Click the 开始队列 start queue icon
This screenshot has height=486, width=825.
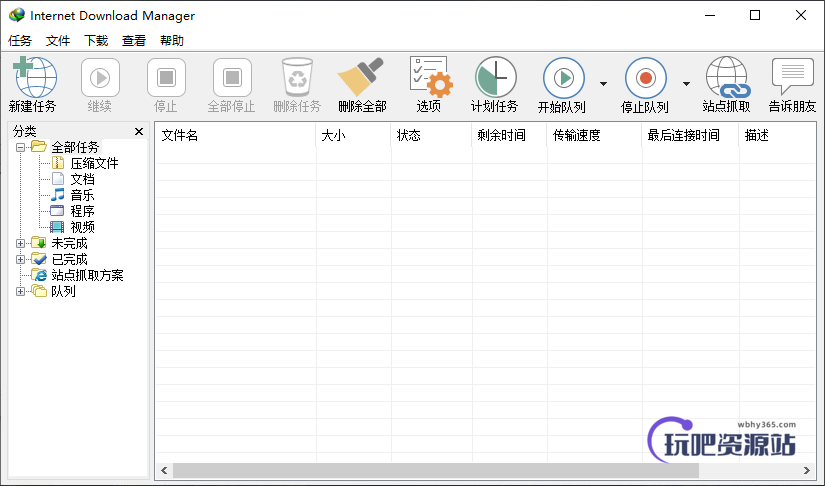click(564, 78)
